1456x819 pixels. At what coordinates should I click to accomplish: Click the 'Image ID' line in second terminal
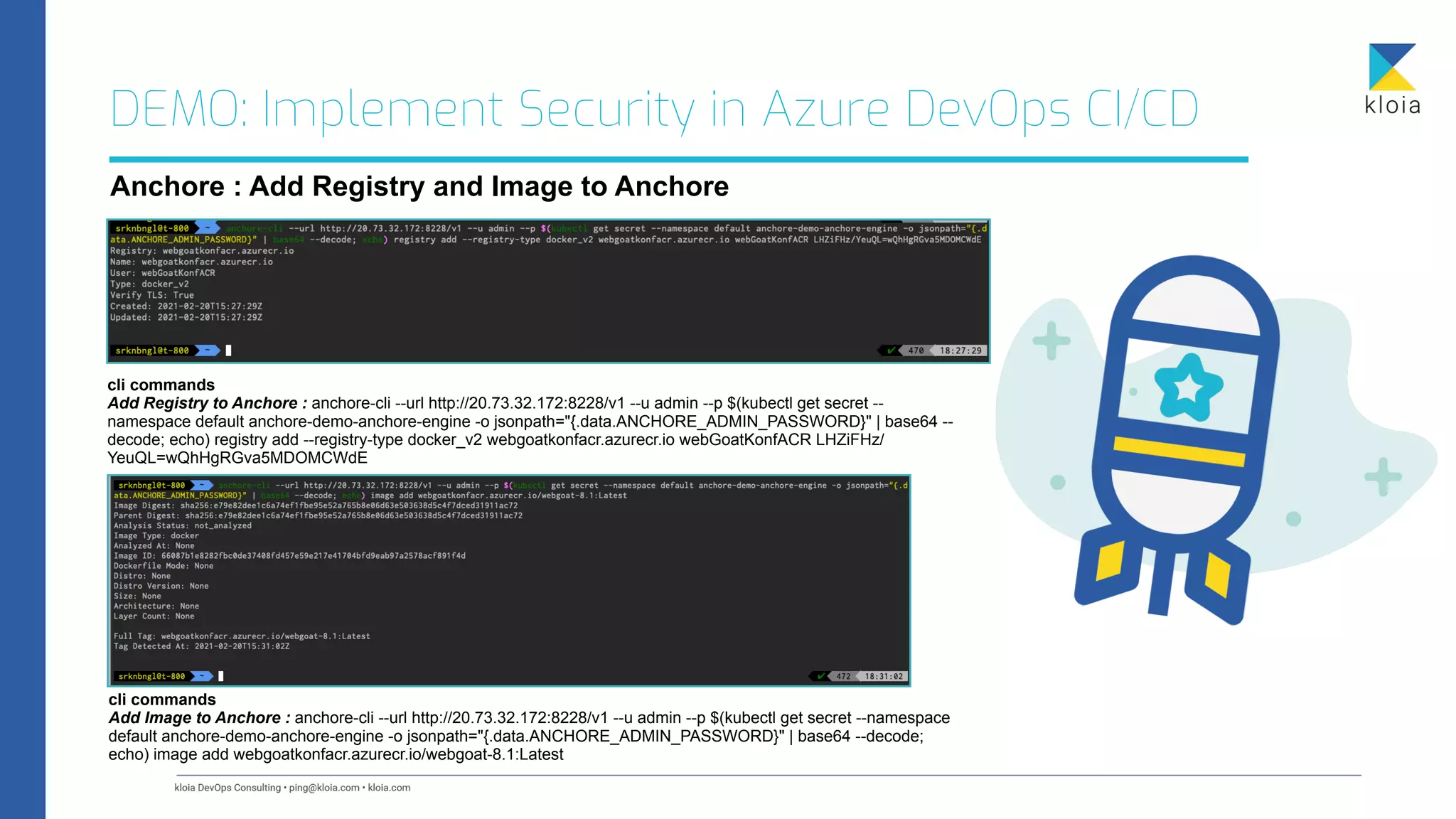coord(289,556)
